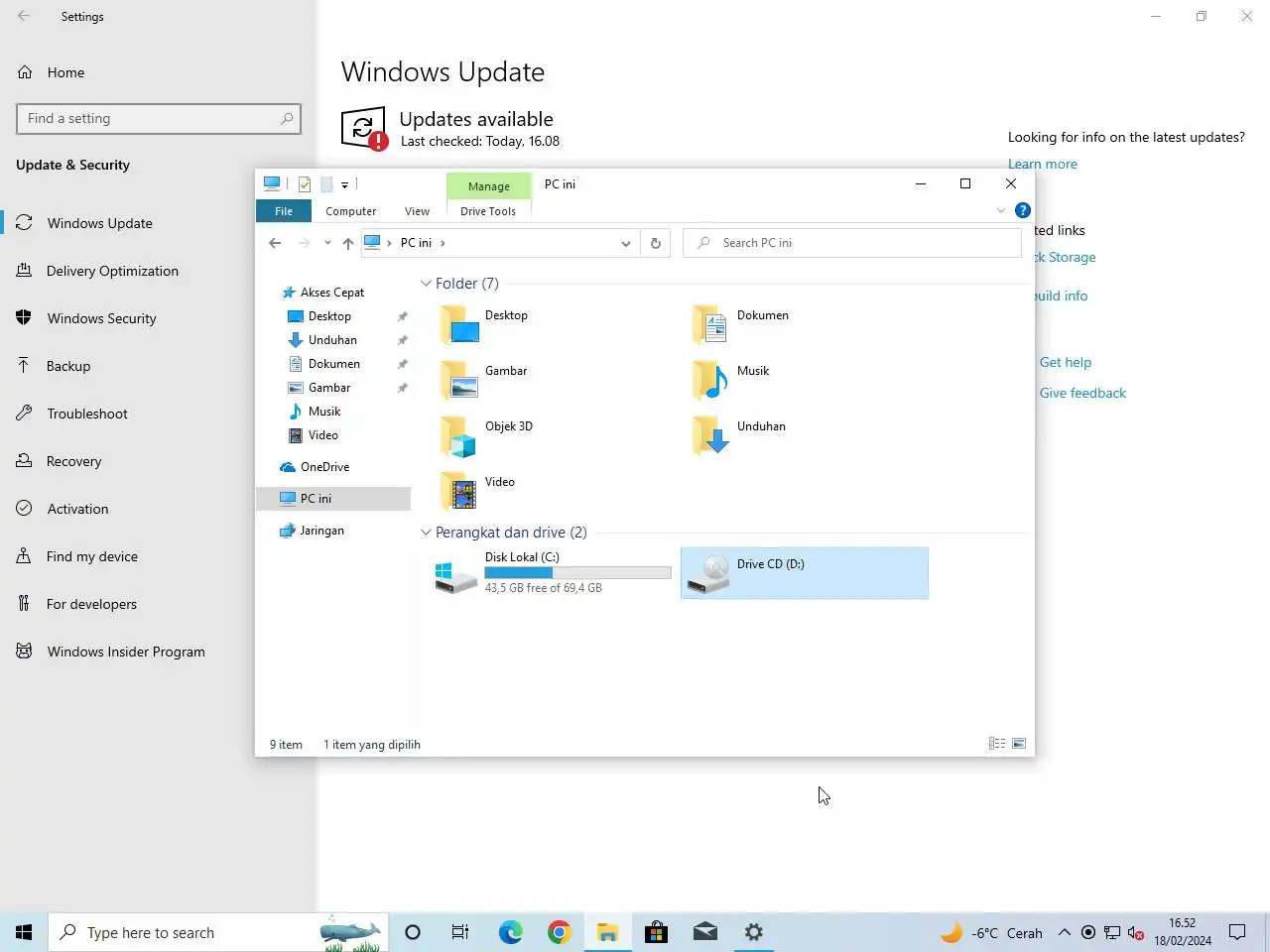The width and height of the screenshot is (1270, 952).
Task: Click the Find a setting search box
Action: 159,118
